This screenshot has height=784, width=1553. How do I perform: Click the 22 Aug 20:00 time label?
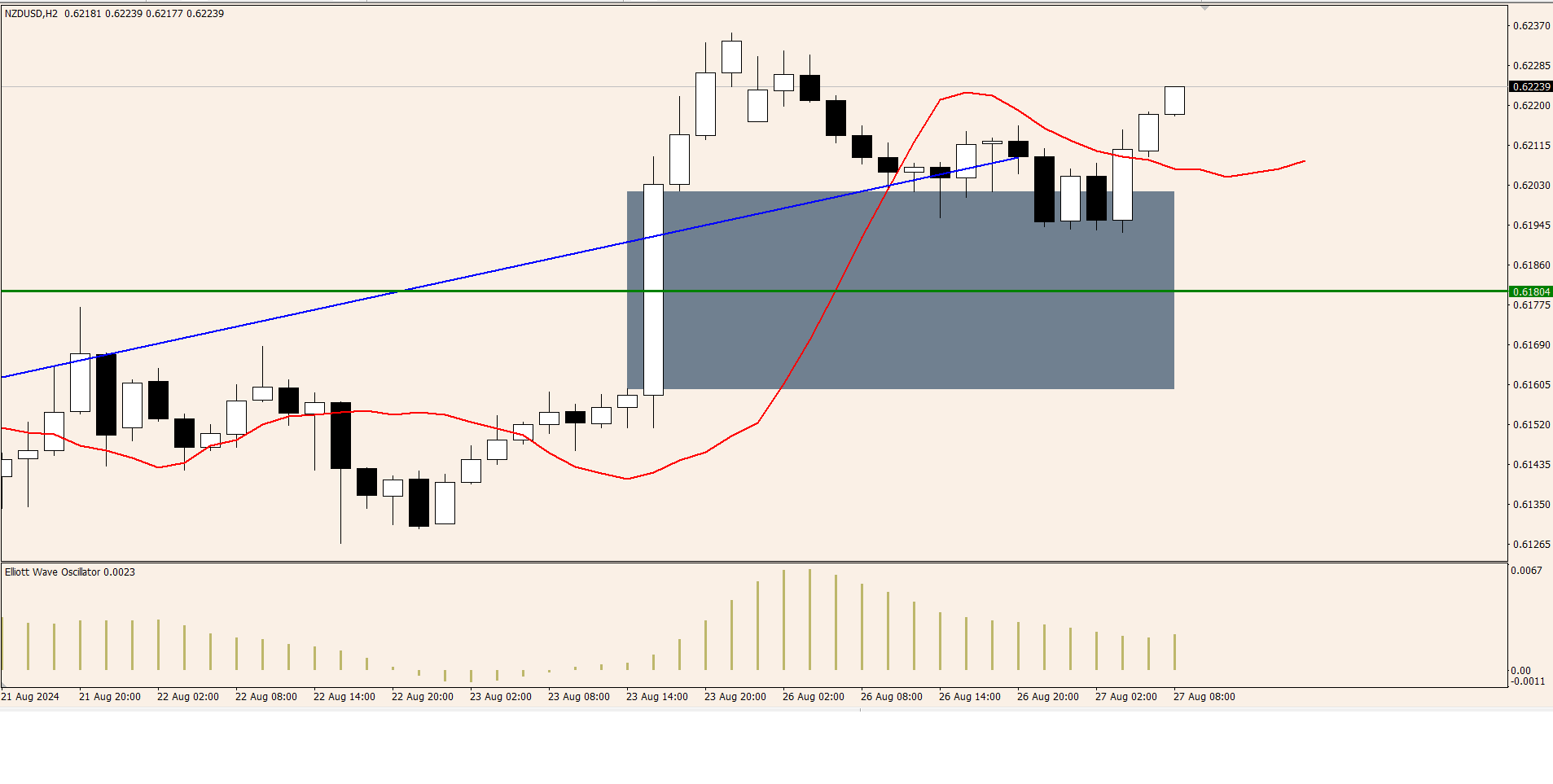423,697
